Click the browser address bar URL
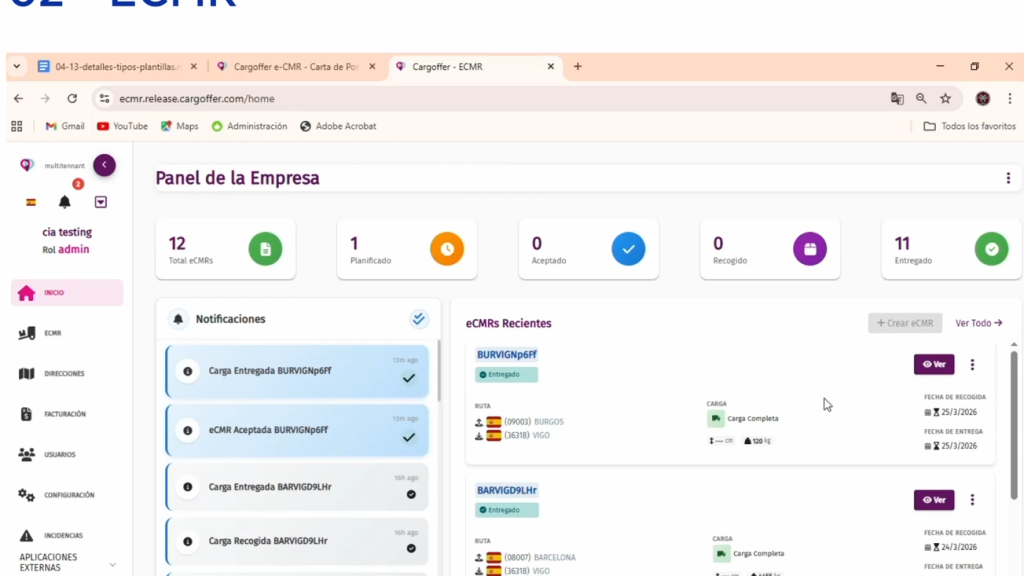The width and height of the screenshot is (1024, 576). click(197, 99)
